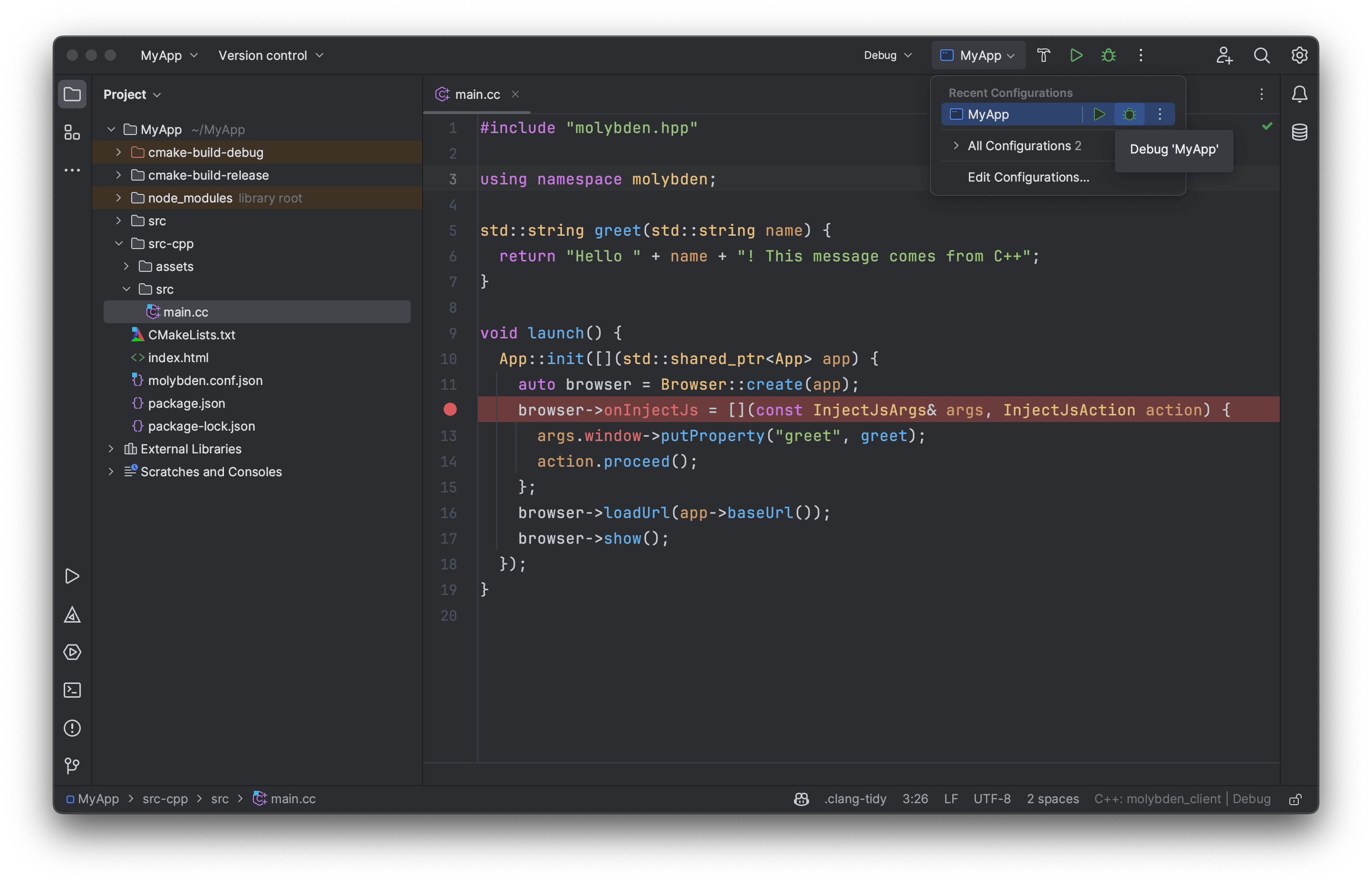Click the LF line separator indicator
Screen dimensions: 1372x884
pos(951,799)
